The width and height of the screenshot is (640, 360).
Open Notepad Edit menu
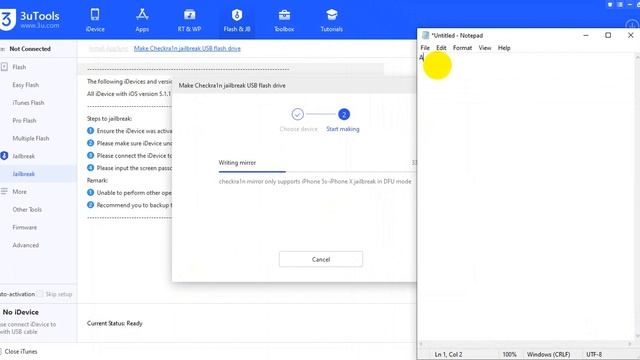pyautogui.click(x=441, y=48)
